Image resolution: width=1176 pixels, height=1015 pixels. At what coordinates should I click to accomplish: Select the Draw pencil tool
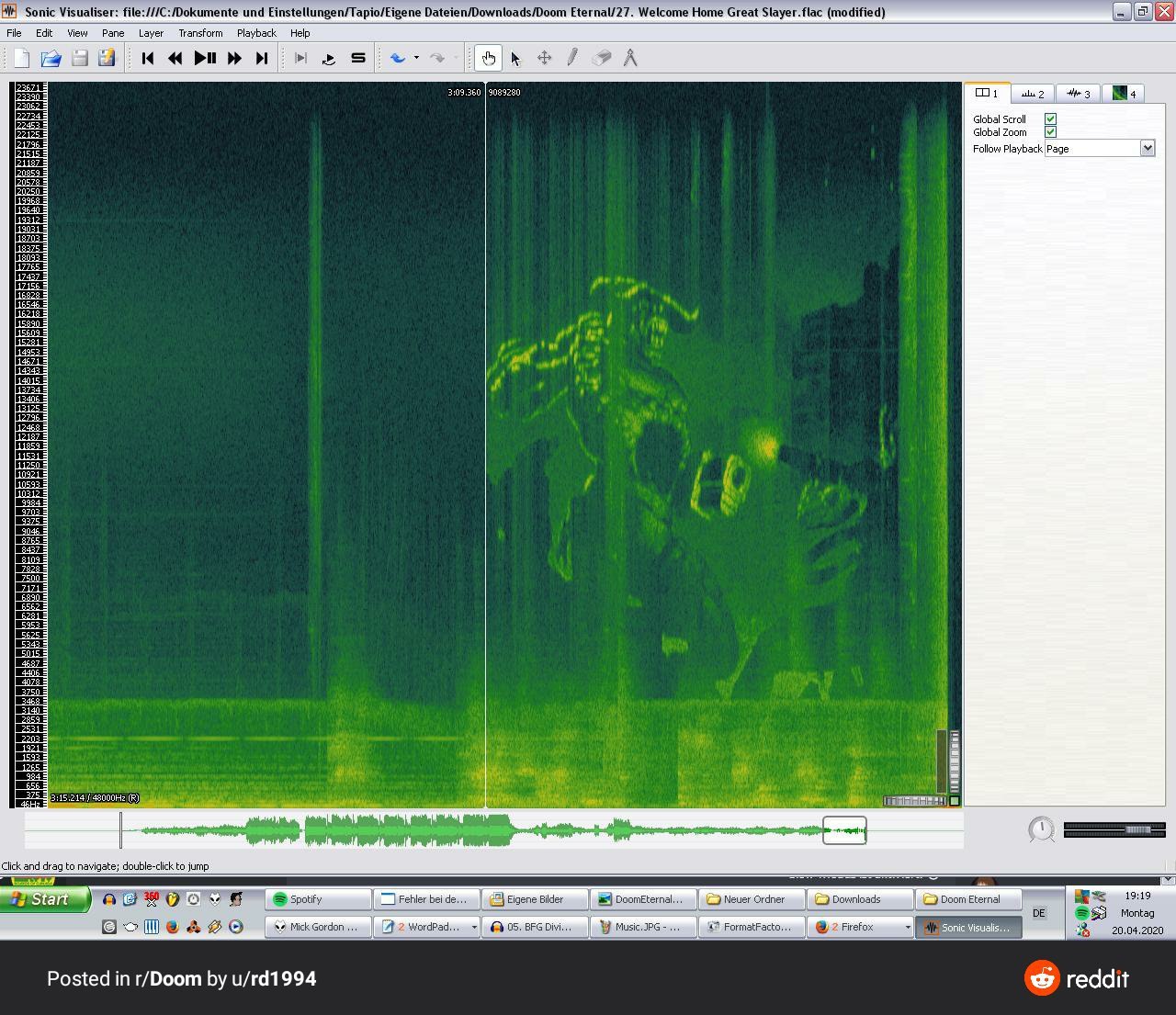tap(572, 58)
